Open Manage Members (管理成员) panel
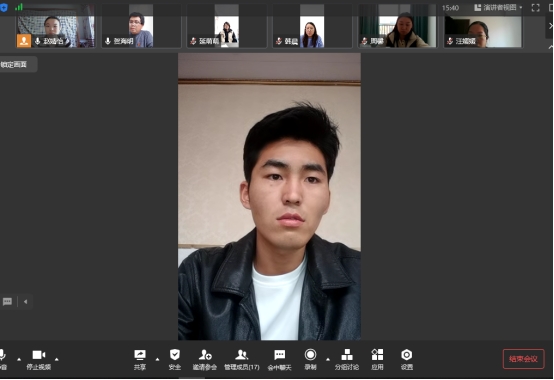 coord(242,355)
